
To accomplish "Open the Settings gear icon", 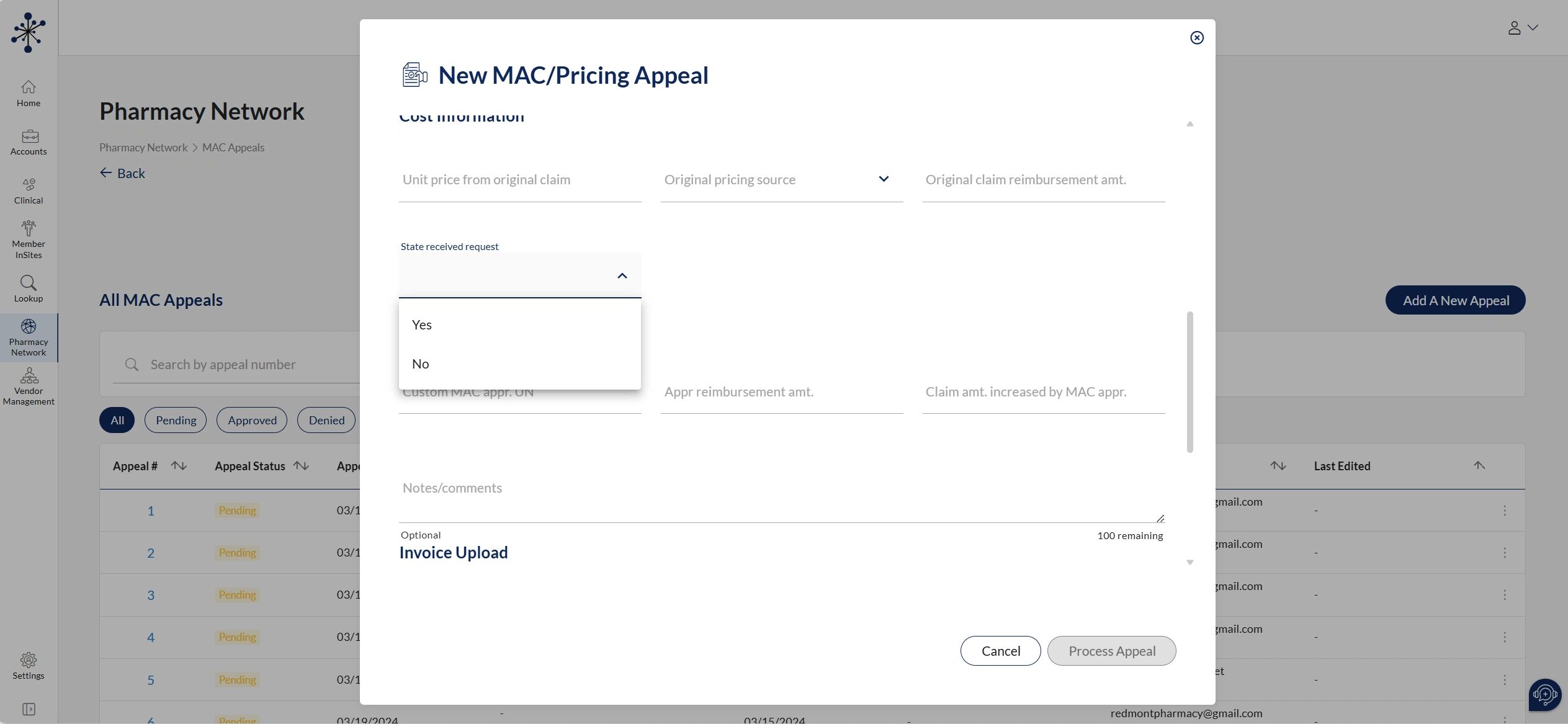I will [29, 666].
